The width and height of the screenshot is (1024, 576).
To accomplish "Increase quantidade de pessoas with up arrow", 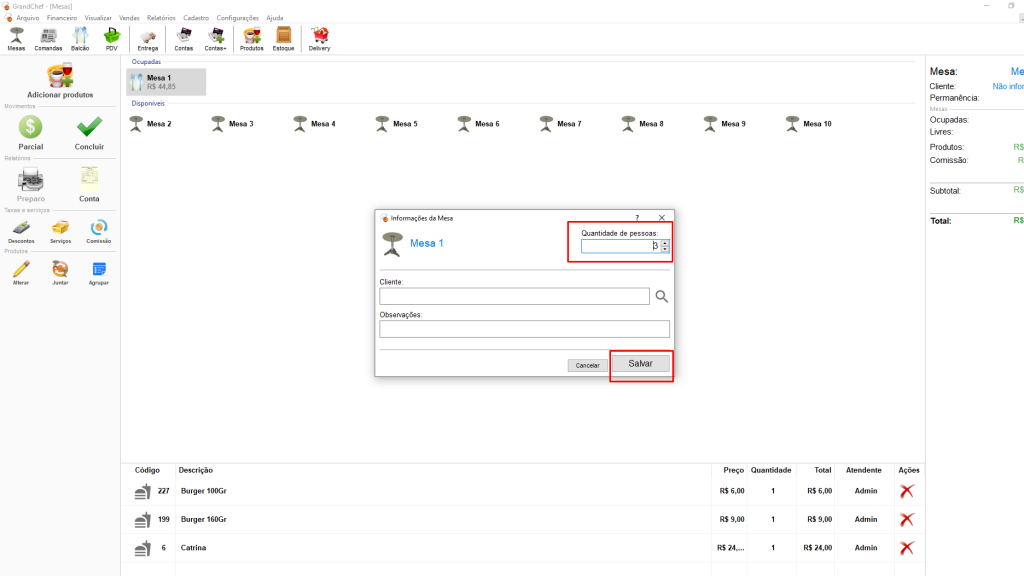I will point(665,243).
